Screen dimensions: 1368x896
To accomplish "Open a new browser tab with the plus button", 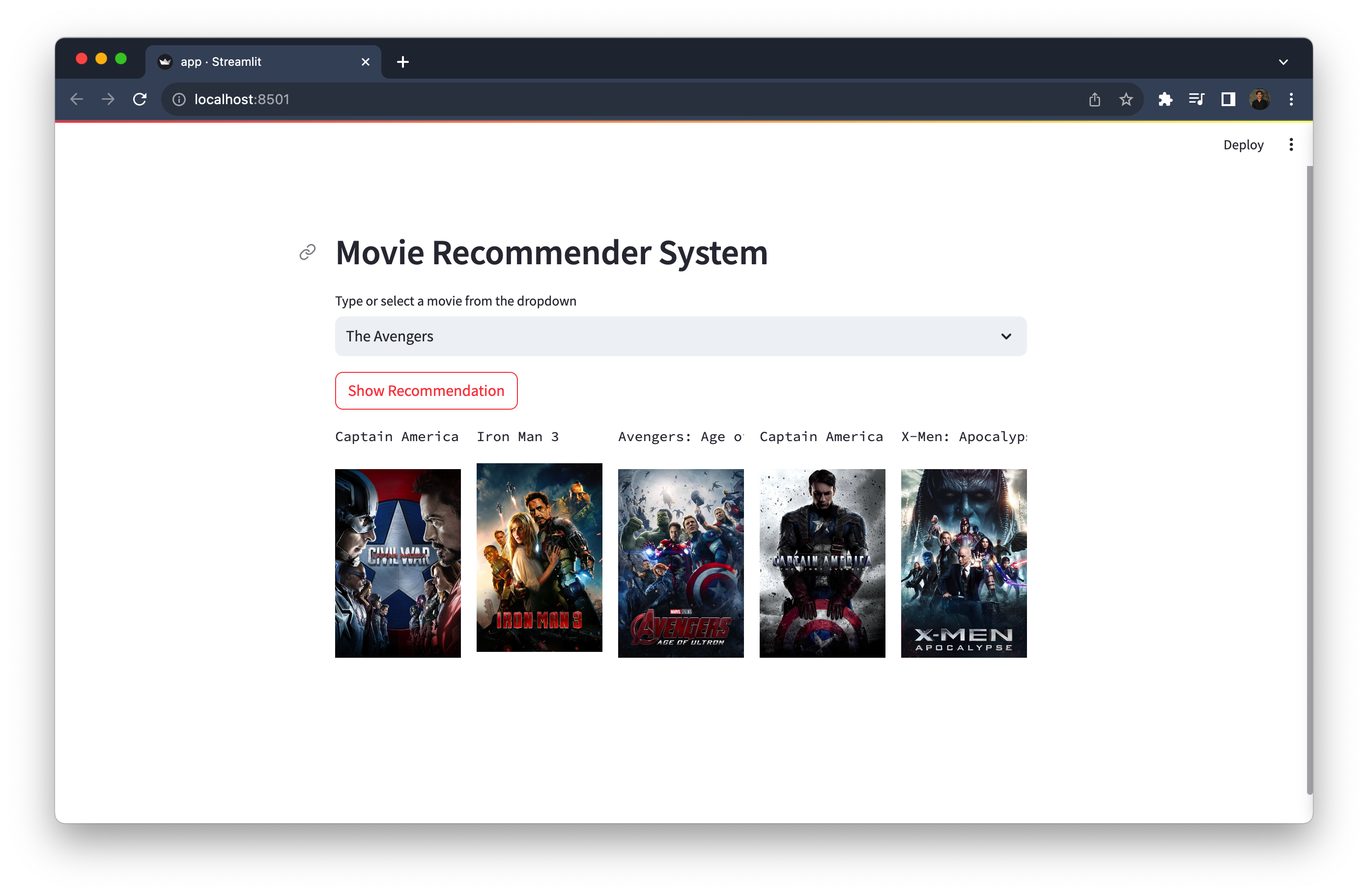I will click(x=402, y=61).
